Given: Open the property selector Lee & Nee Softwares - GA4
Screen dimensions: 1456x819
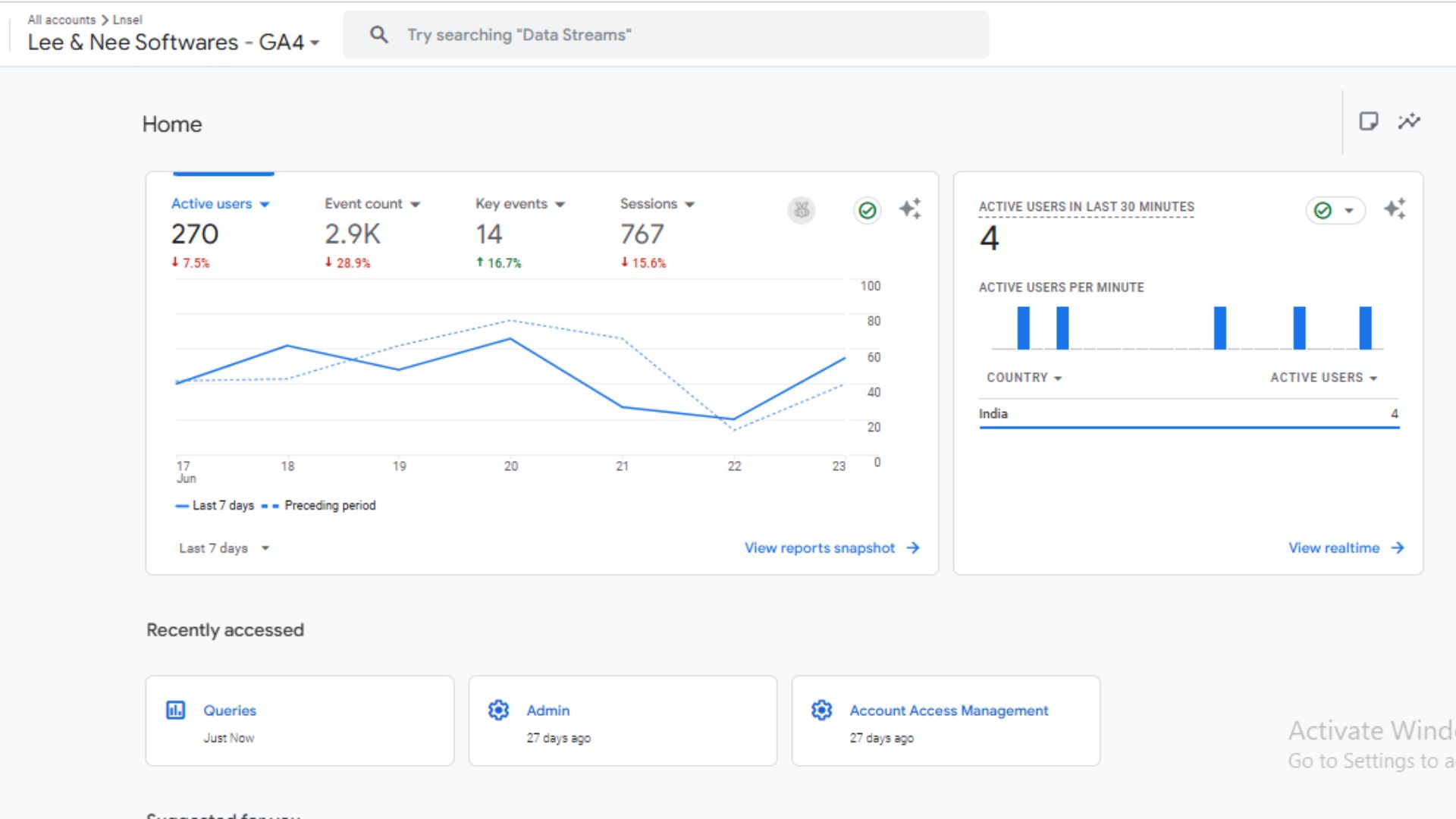Looking at the screenshot, I should (174, 42).
